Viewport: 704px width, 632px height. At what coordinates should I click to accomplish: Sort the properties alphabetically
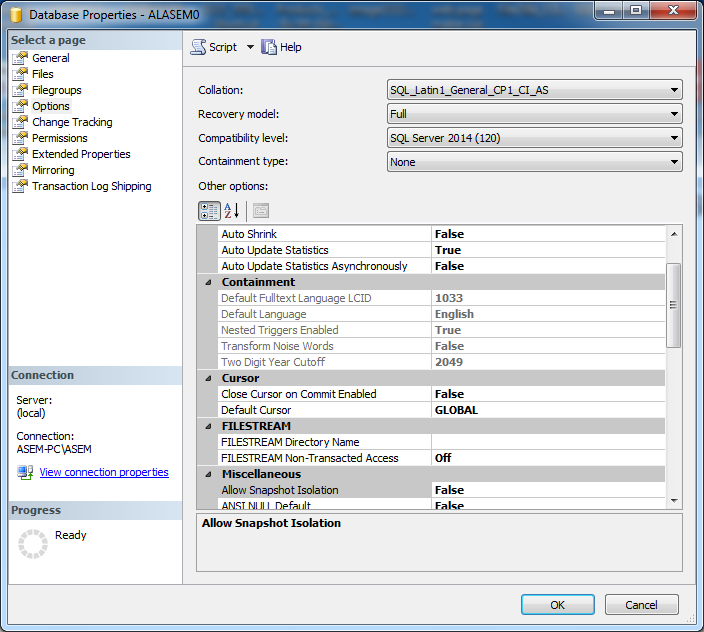point(231,211)
